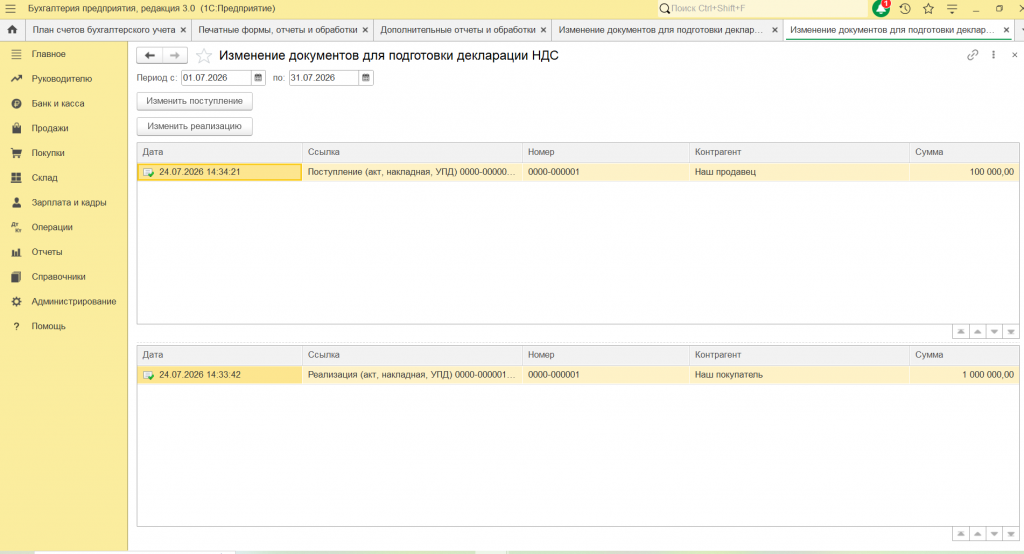
Task: Select cell Наш покупатель
Action: [x=799, y=375]
